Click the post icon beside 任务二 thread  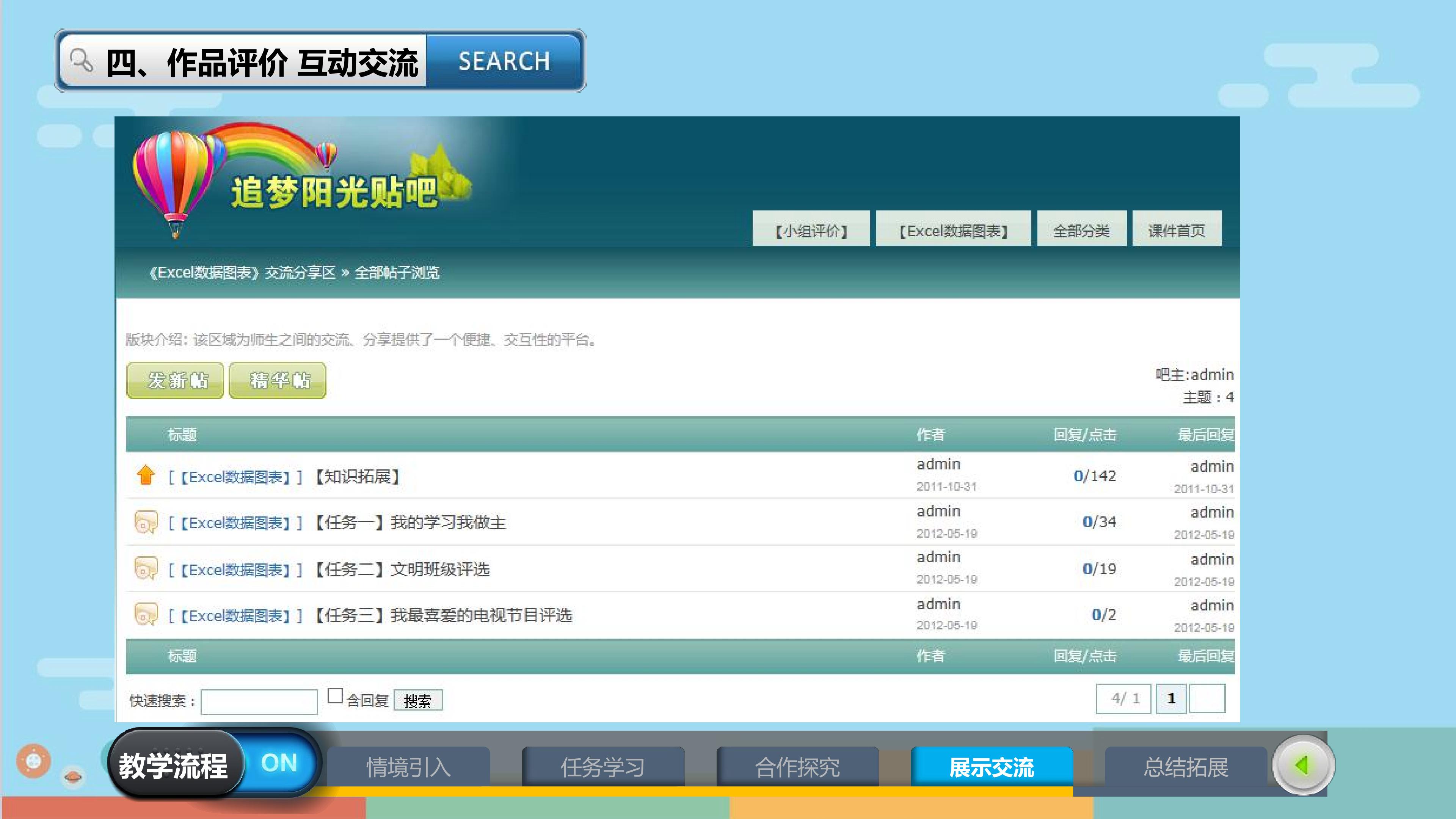[x=146, y=568]
